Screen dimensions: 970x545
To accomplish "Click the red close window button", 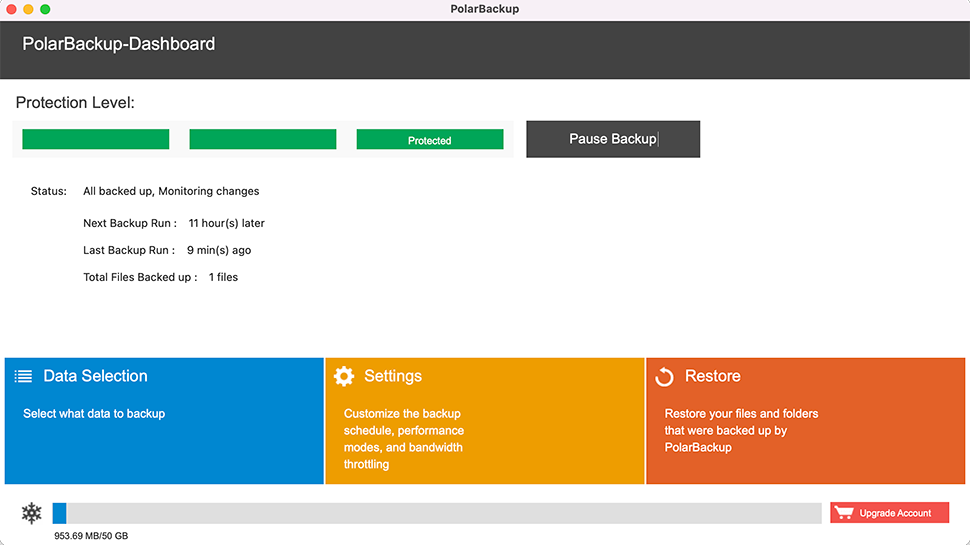I will pyautogui.click(x=11, y=9).
